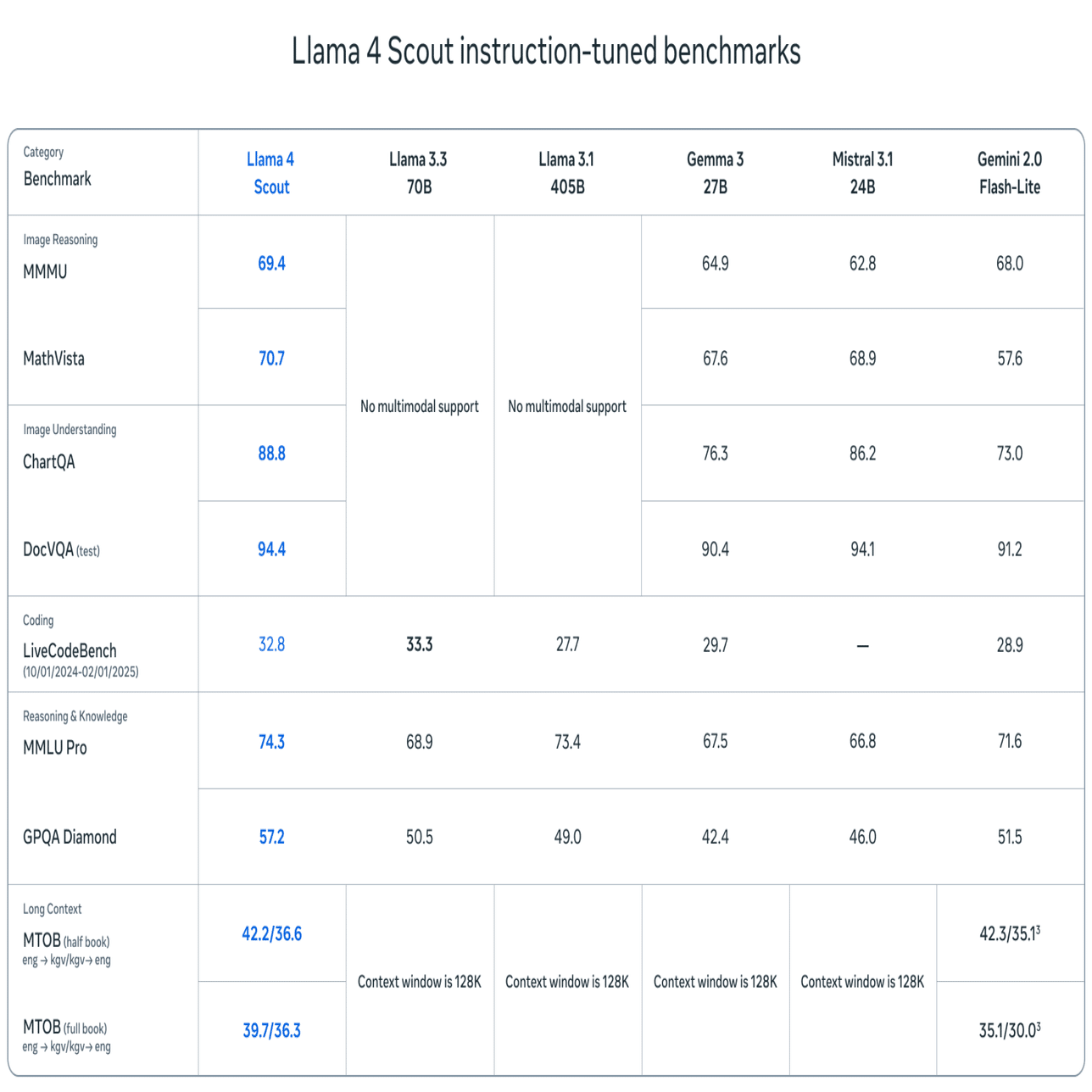Select the Mistral 3.1 24B header
Viewport: 1092px width, 1092px height.
pyautogui.click(x=862, y=173)
